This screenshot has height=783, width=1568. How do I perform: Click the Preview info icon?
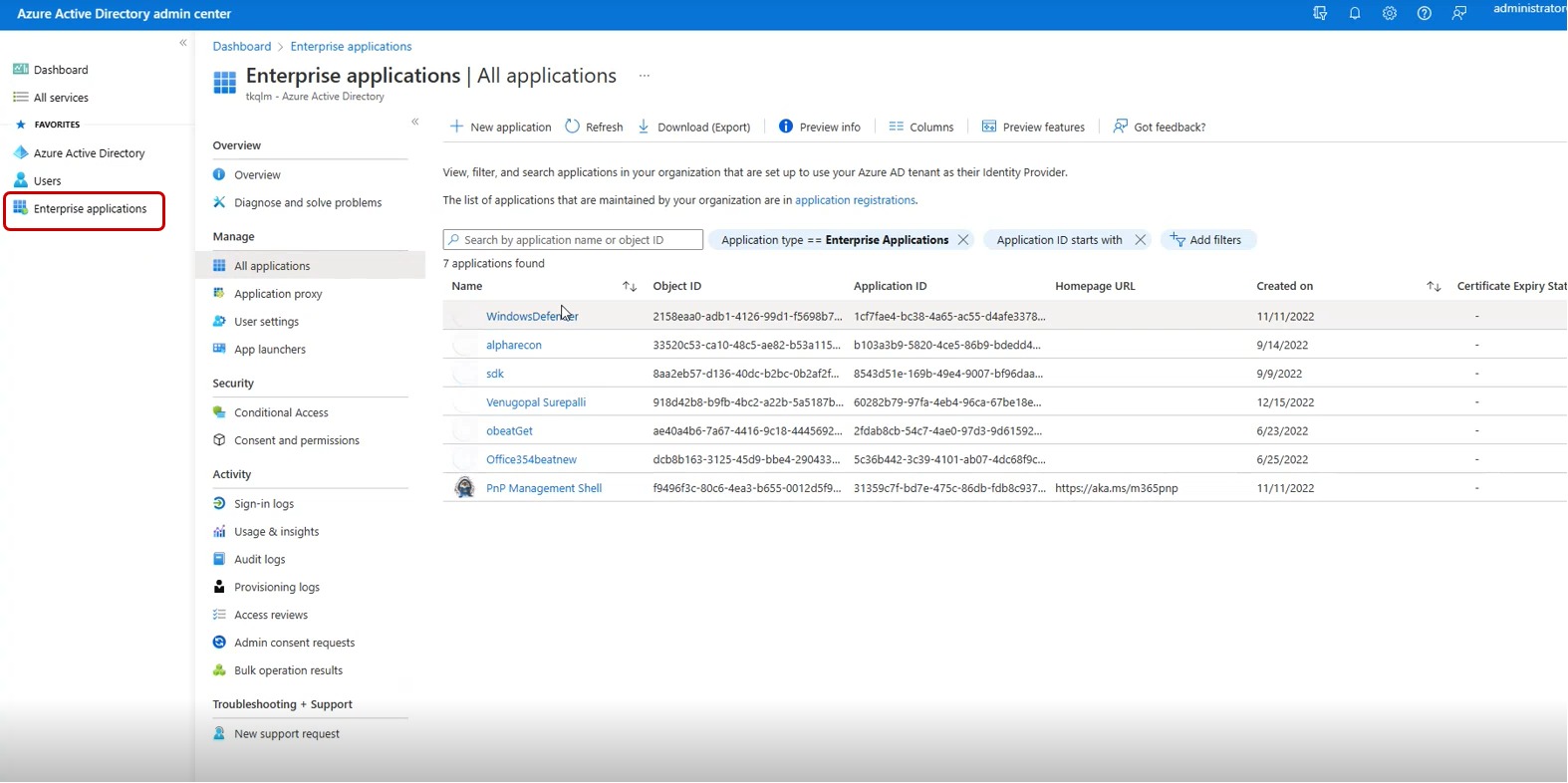[x=786, y=127]
